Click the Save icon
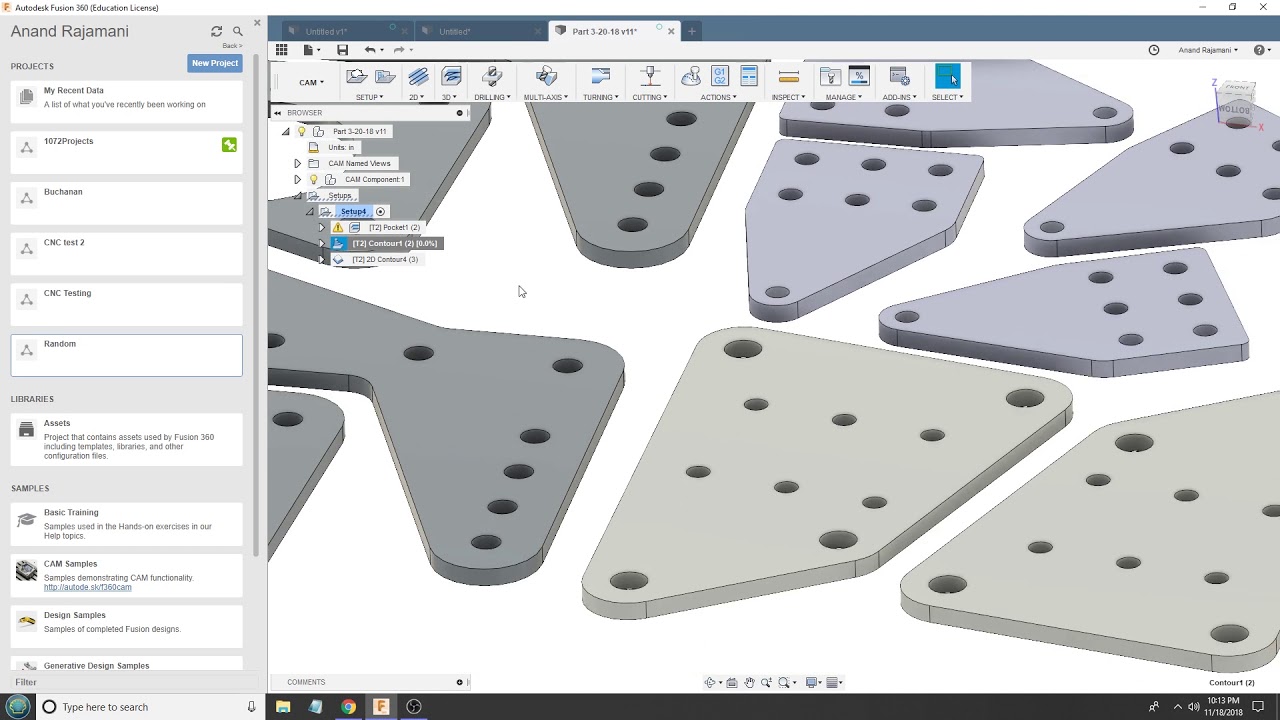Screen dimensions: 1280x720 coord(342,50)
